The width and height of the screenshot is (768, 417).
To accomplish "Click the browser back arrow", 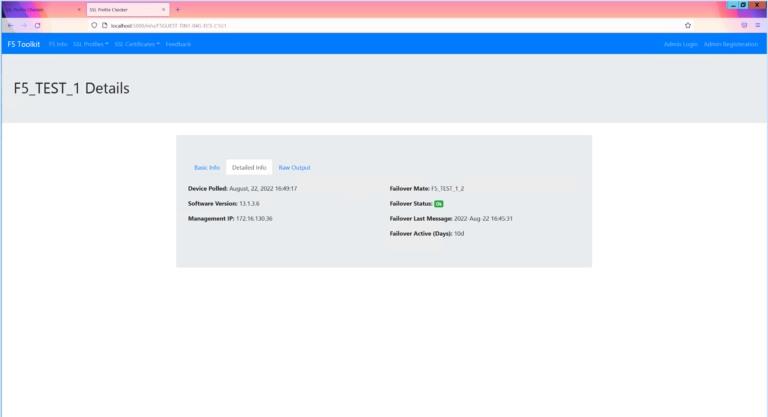I will click(x=9, y=25).
